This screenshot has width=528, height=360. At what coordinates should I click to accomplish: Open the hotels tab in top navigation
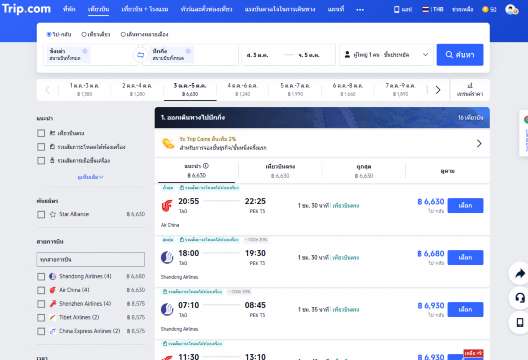coord(69,9)
